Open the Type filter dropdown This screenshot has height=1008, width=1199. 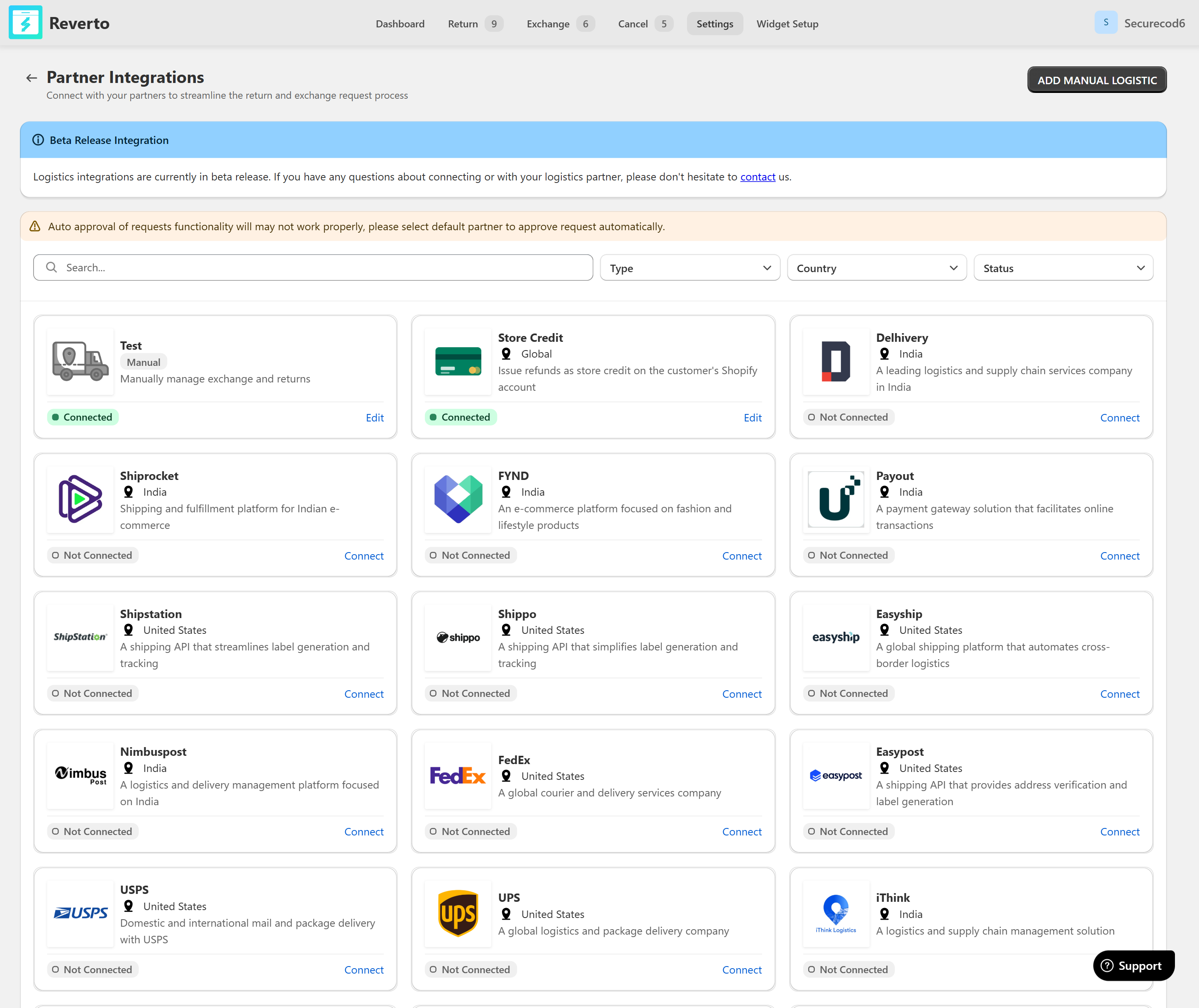(x=690, y=268)
